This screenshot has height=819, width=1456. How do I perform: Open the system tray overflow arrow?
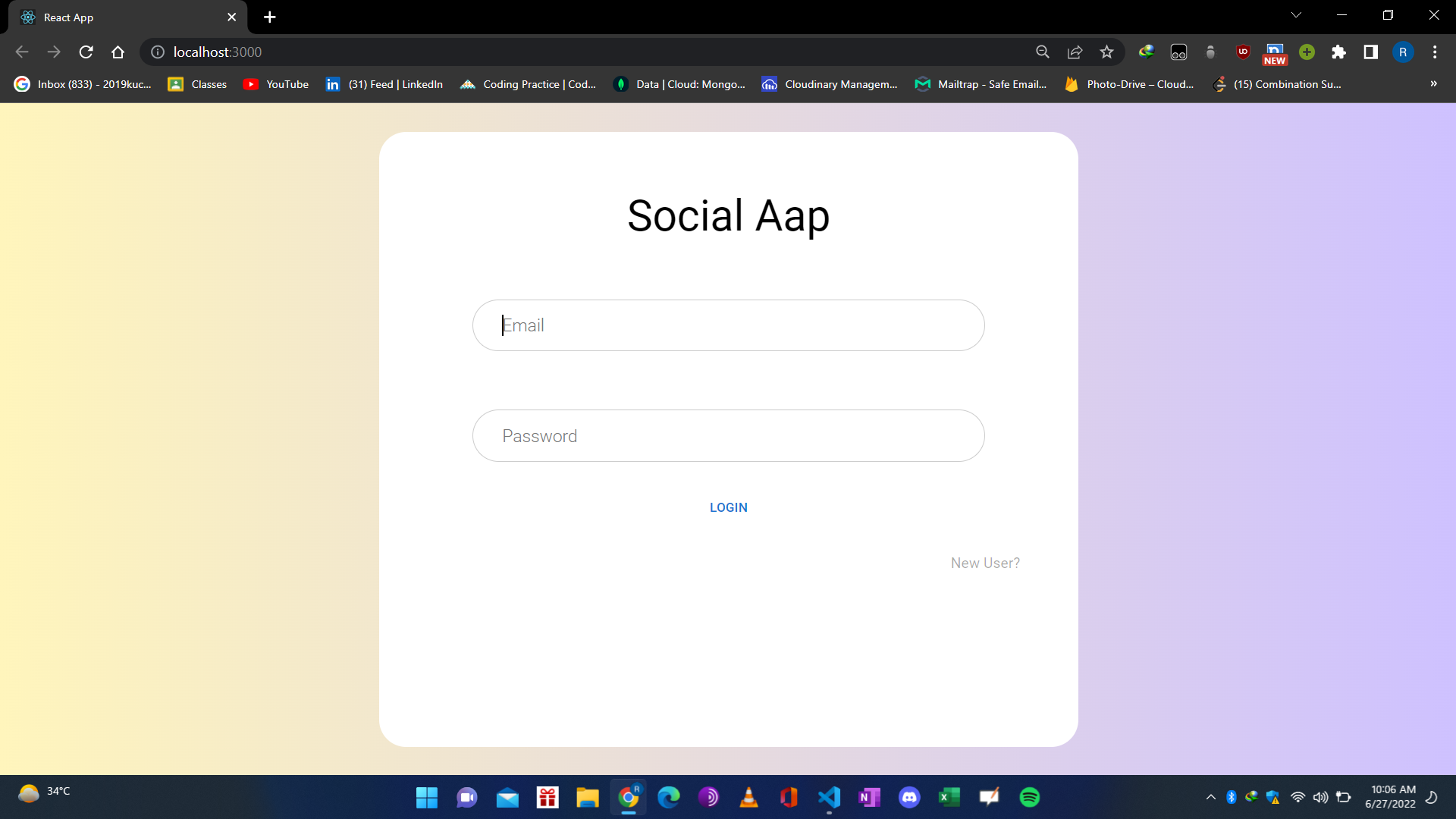pyautogui.click(x=1210, y=797)
